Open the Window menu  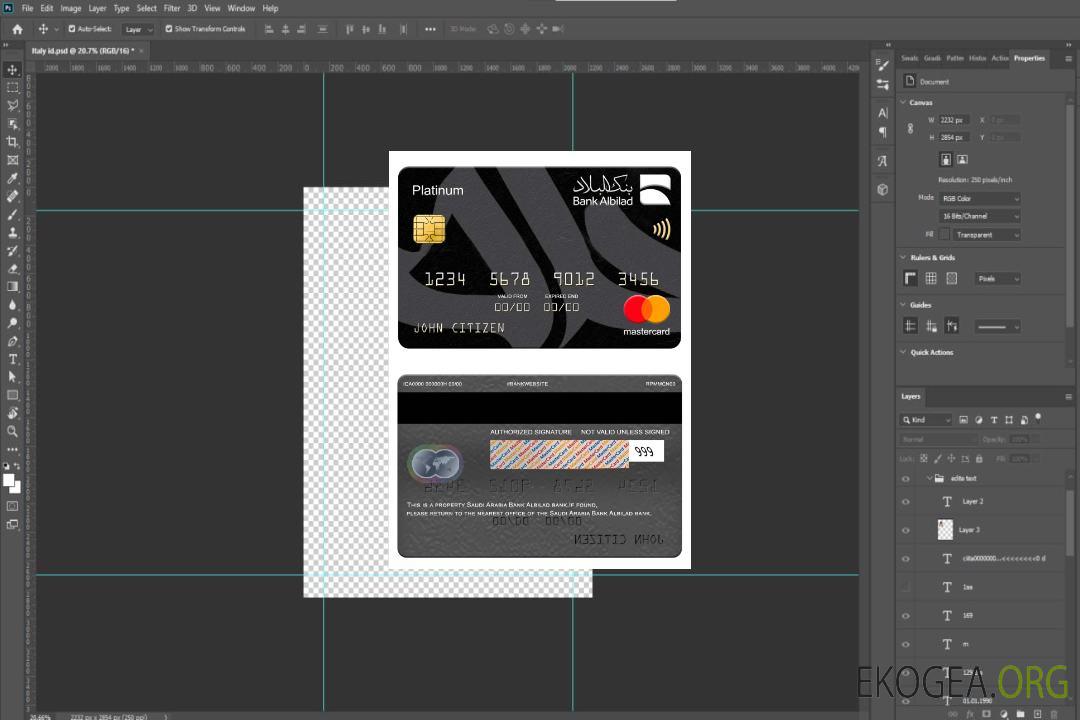tap(241, 8)
